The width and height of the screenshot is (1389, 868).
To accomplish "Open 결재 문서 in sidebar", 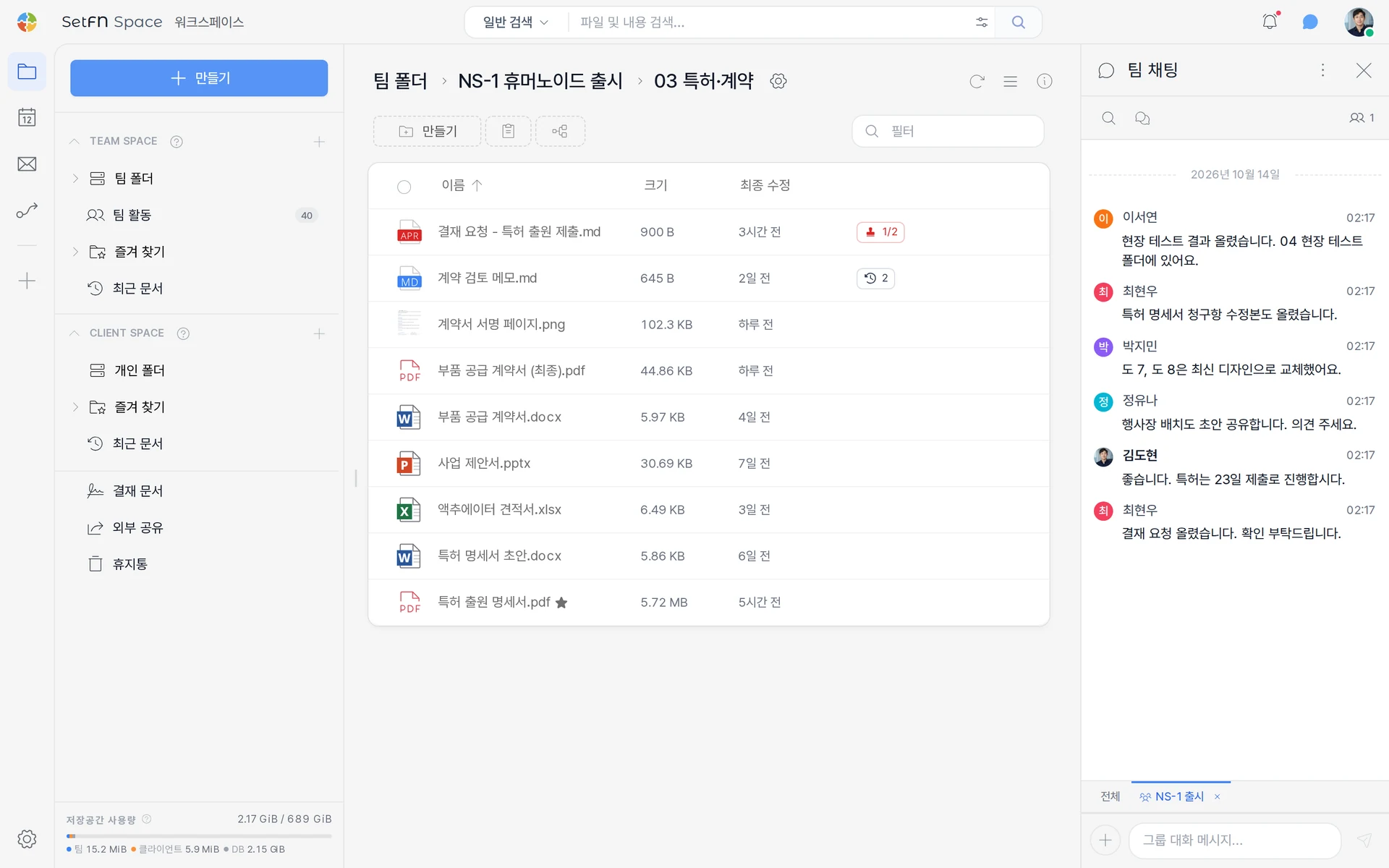I will click(137, 491).
